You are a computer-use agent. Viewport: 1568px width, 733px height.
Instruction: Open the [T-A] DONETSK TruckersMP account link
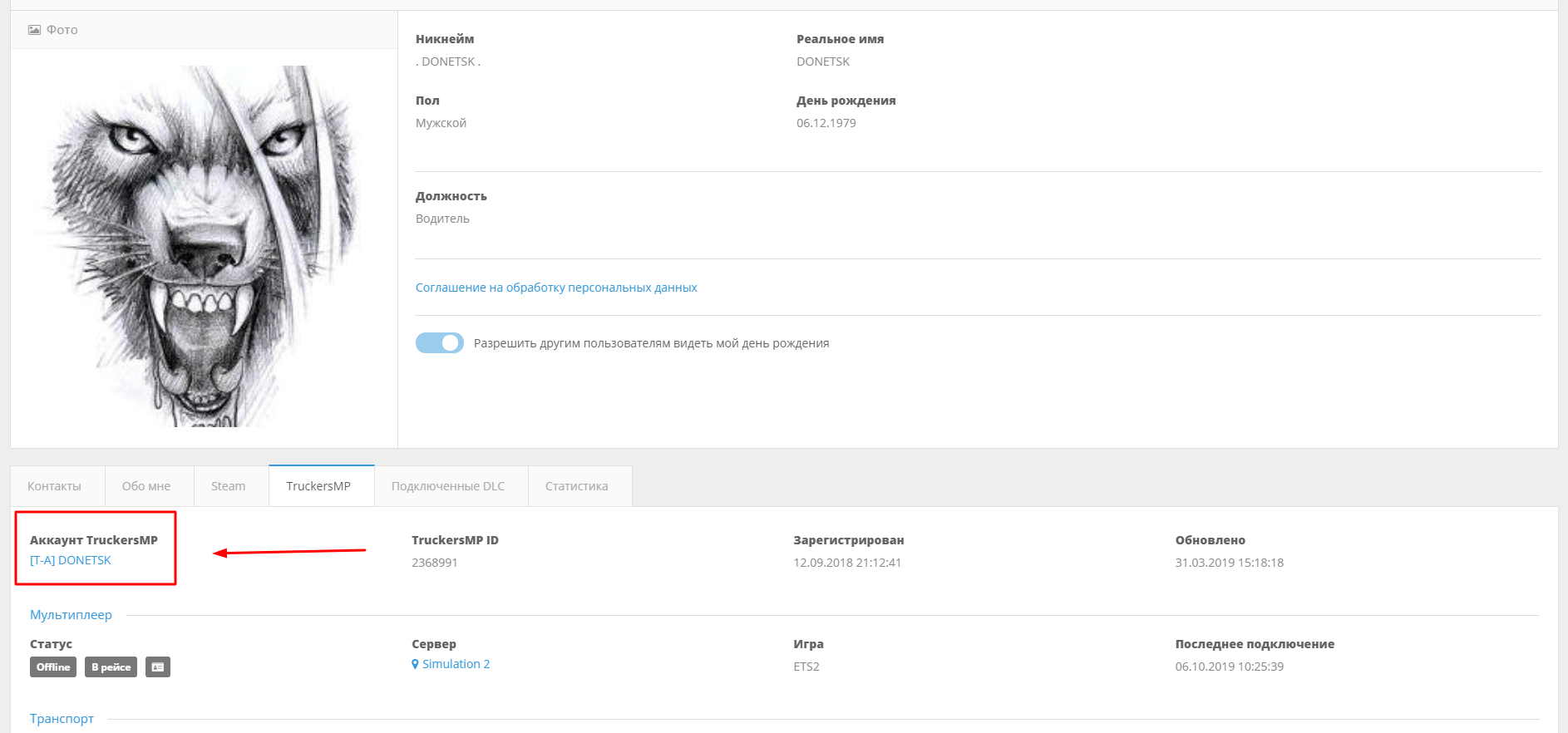point(71,560)
